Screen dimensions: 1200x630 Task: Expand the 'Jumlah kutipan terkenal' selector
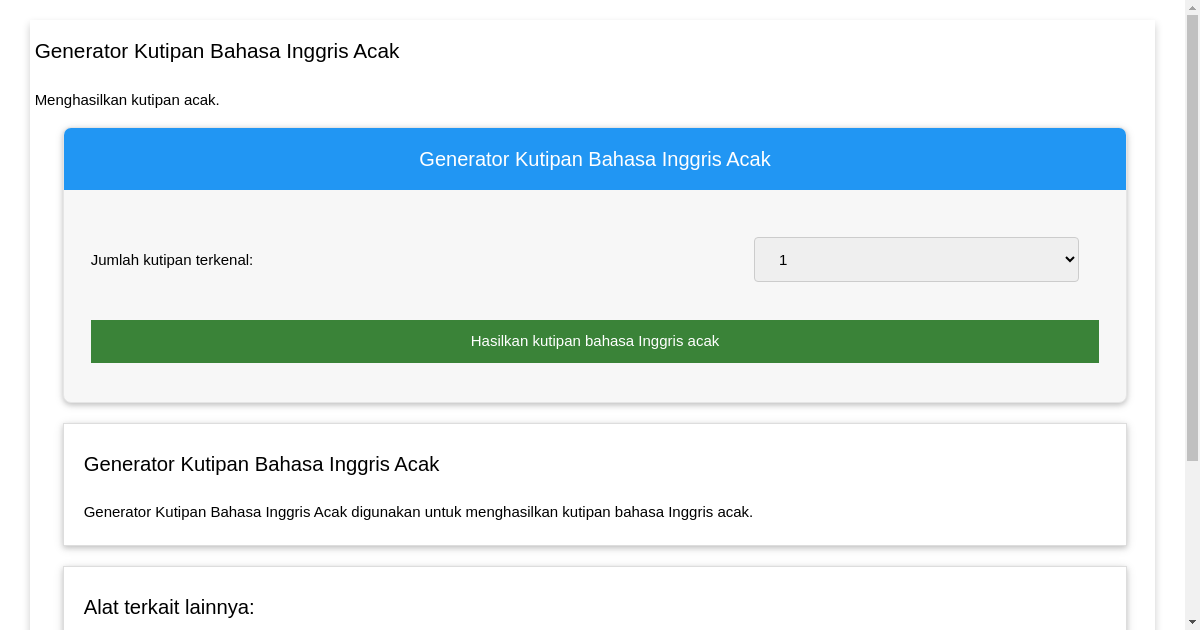click(x=915, y=259)
